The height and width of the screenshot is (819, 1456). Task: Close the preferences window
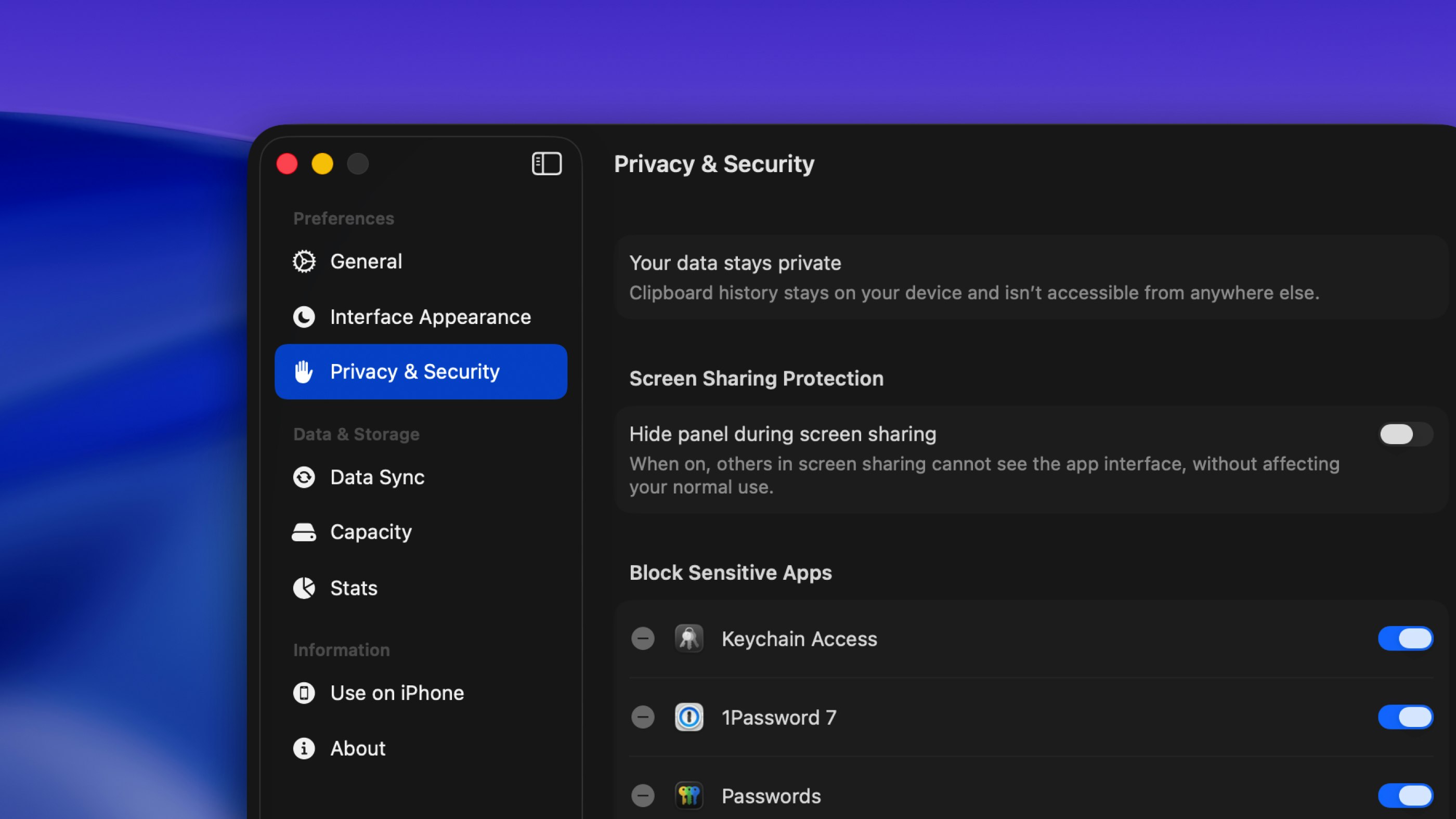287,164
